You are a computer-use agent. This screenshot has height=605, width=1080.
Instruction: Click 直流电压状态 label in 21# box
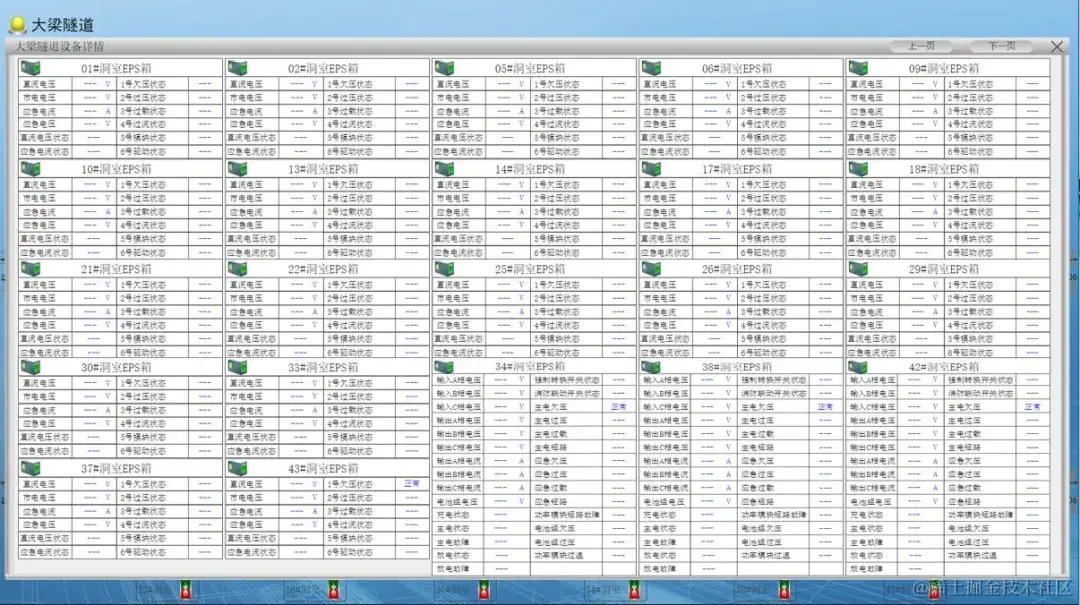[x=45, y=338]
